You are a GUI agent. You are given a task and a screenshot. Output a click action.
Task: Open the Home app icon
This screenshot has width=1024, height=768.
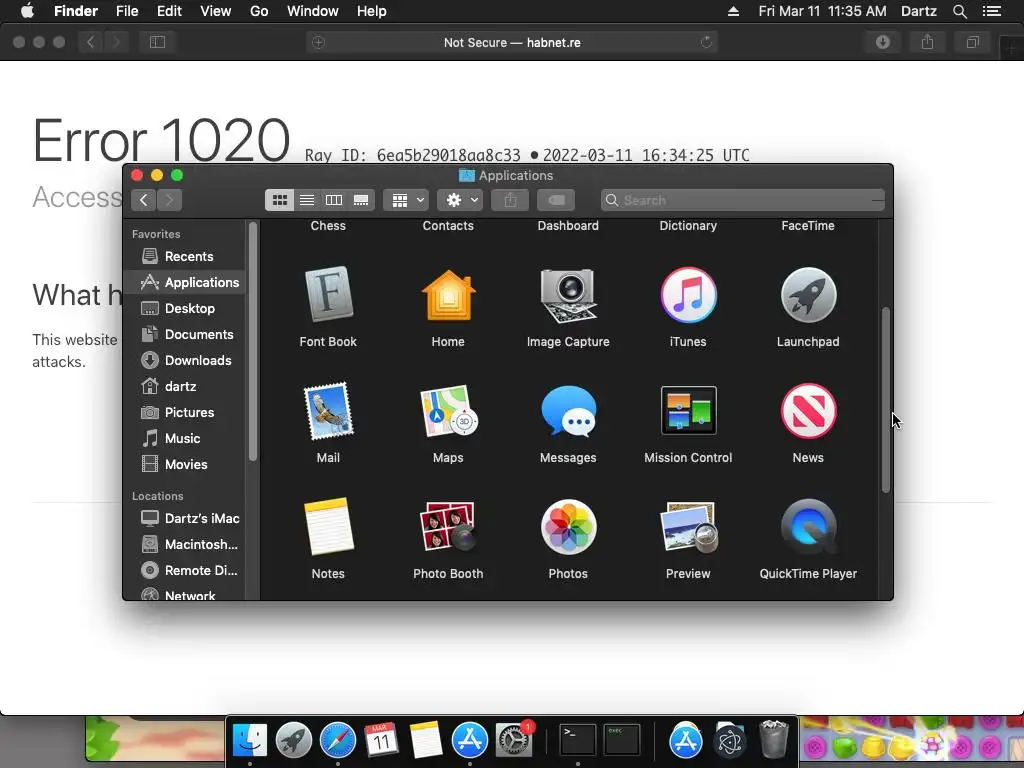pos(448,295)
